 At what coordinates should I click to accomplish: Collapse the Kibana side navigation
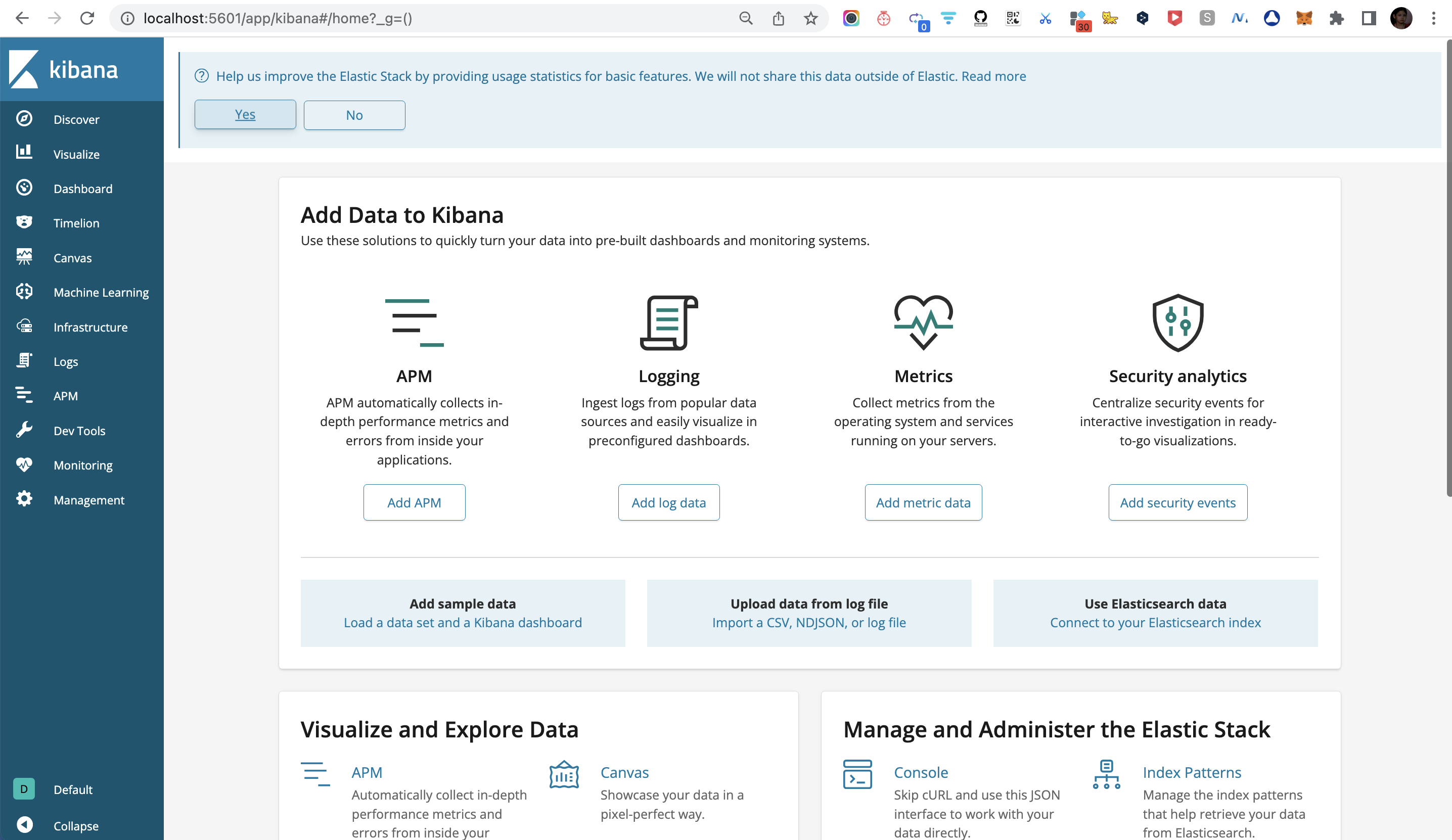click(x=24, y=825)
